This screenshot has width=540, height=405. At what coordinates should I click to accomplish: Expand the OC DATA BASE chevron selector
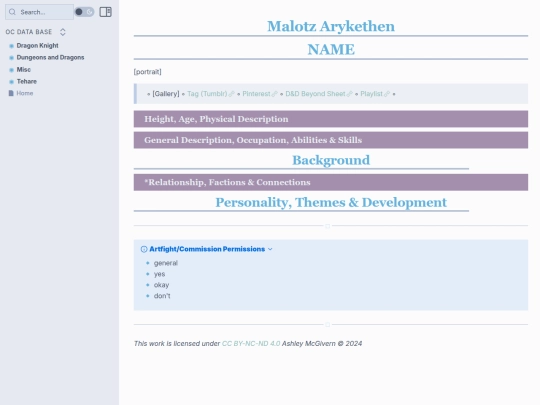63,32
